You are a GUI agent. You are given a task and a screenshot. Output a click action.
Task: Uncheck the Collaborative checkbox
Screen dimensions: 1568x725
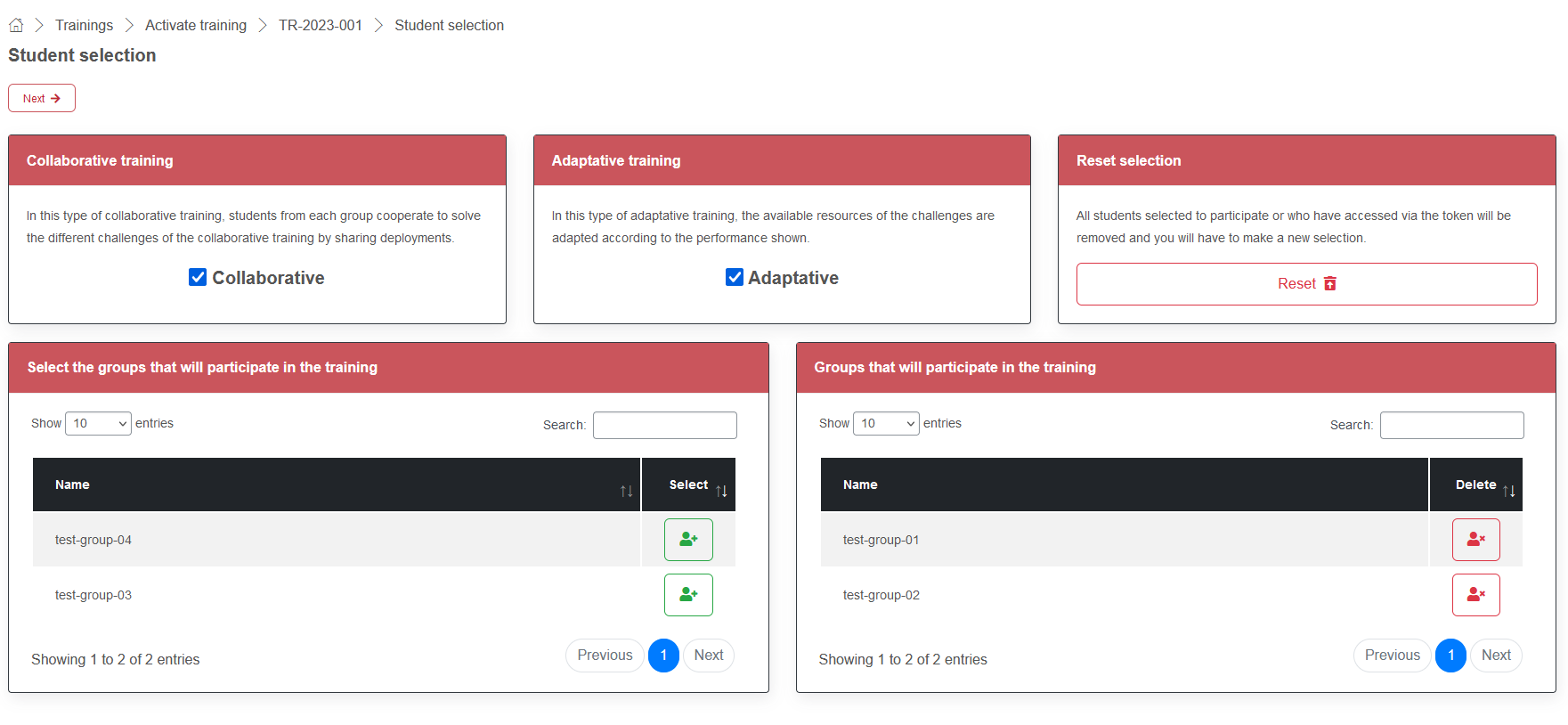[x=198, y=278]
